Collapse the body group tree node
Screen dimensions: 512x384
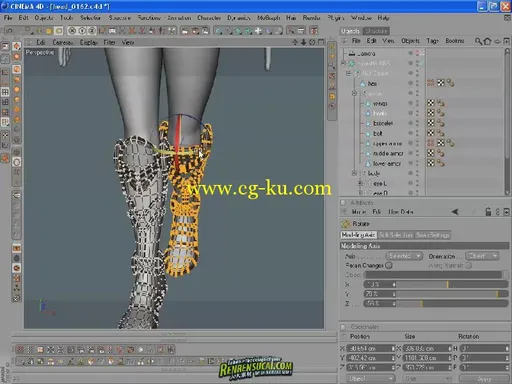point(354,173)
